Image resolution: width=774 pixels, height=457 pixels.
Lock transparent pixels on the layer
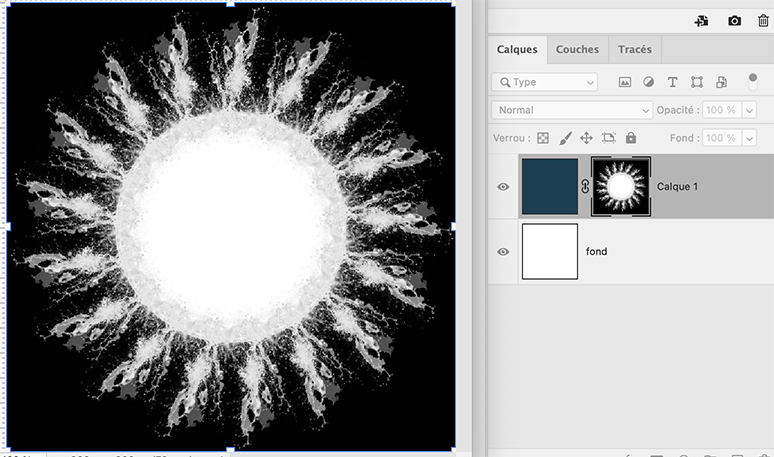[543, 138]
